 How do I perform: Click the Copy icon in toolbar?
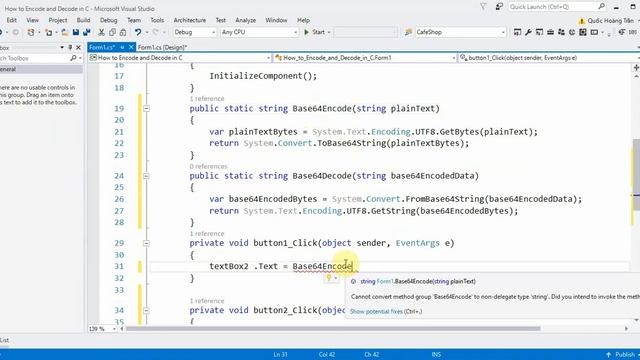coord(112,32)
